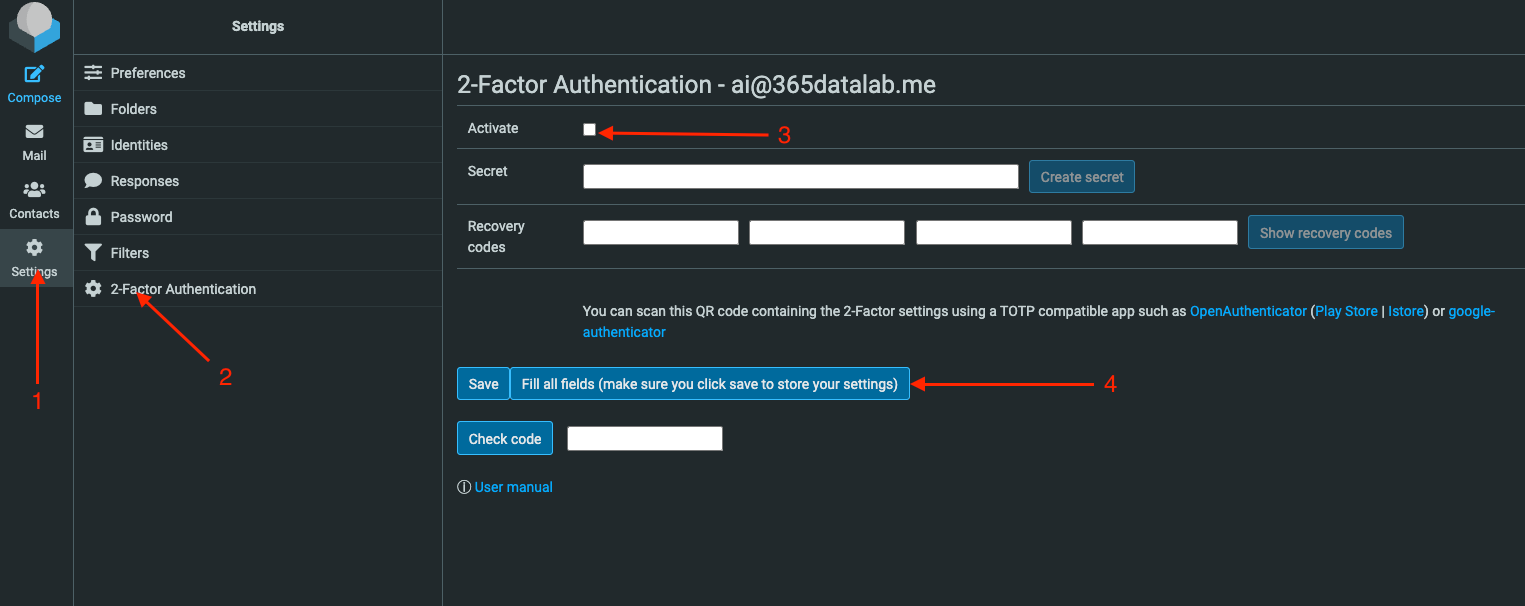Image resolution: width=1525 pixels, height=606 pixels.
Task: Click the Roundcube logo icon
Action: pos(35,27)
